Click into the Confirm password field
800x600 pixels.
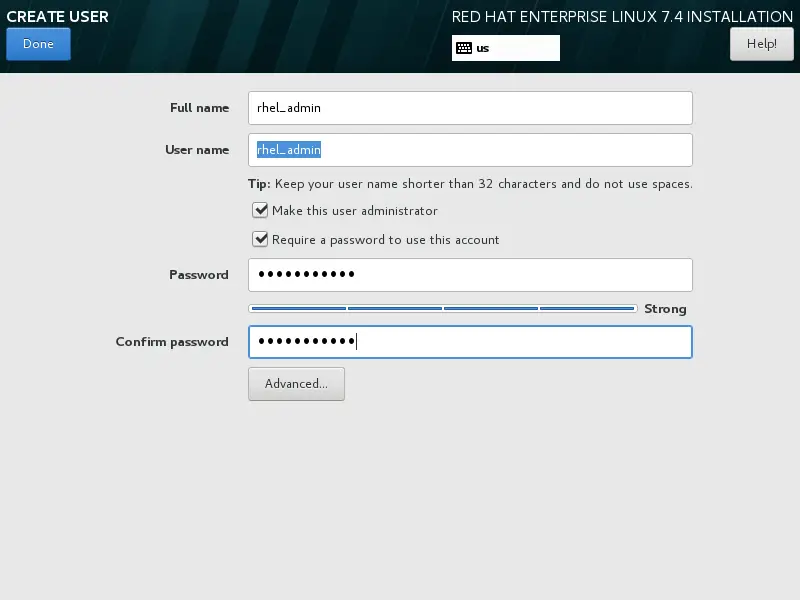click(x=470, y=342)
